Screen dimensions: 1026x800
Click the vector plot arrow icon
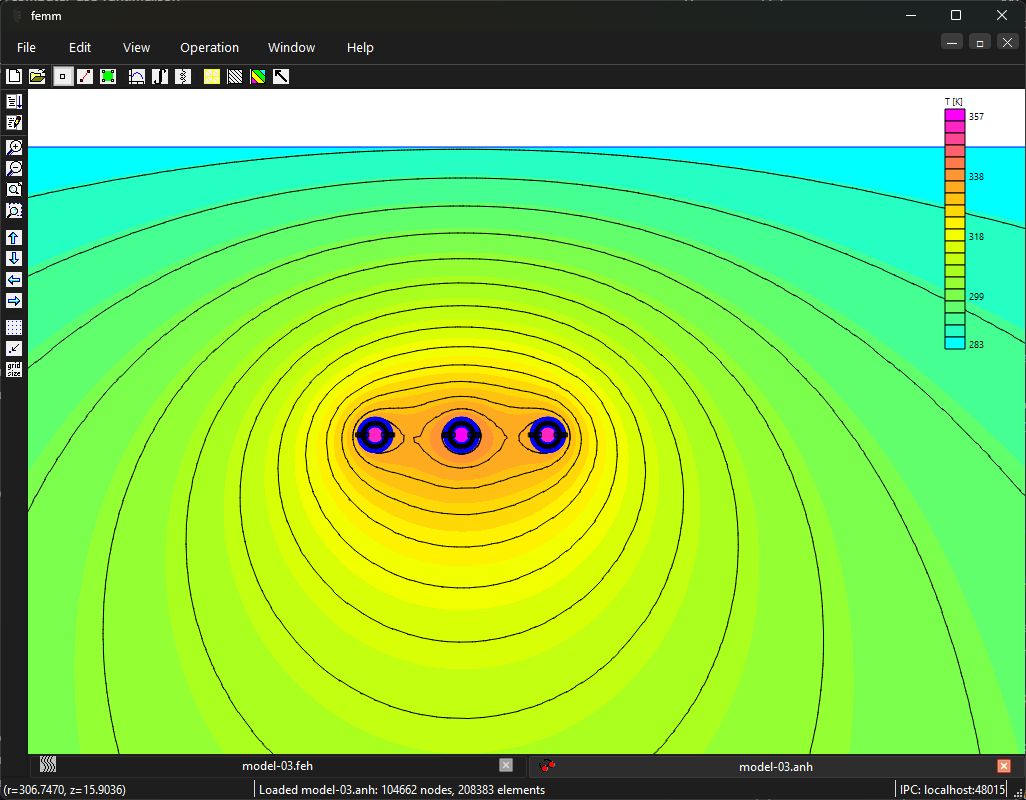point(281,77)
